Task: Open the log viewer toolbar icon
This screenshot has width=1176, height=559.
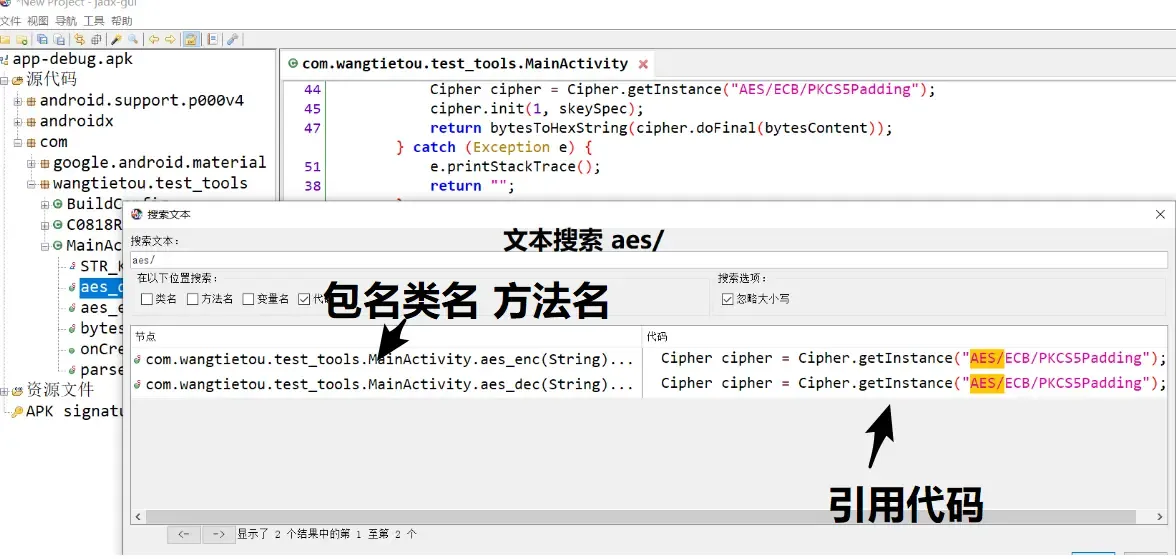Action: click(212, 39)
